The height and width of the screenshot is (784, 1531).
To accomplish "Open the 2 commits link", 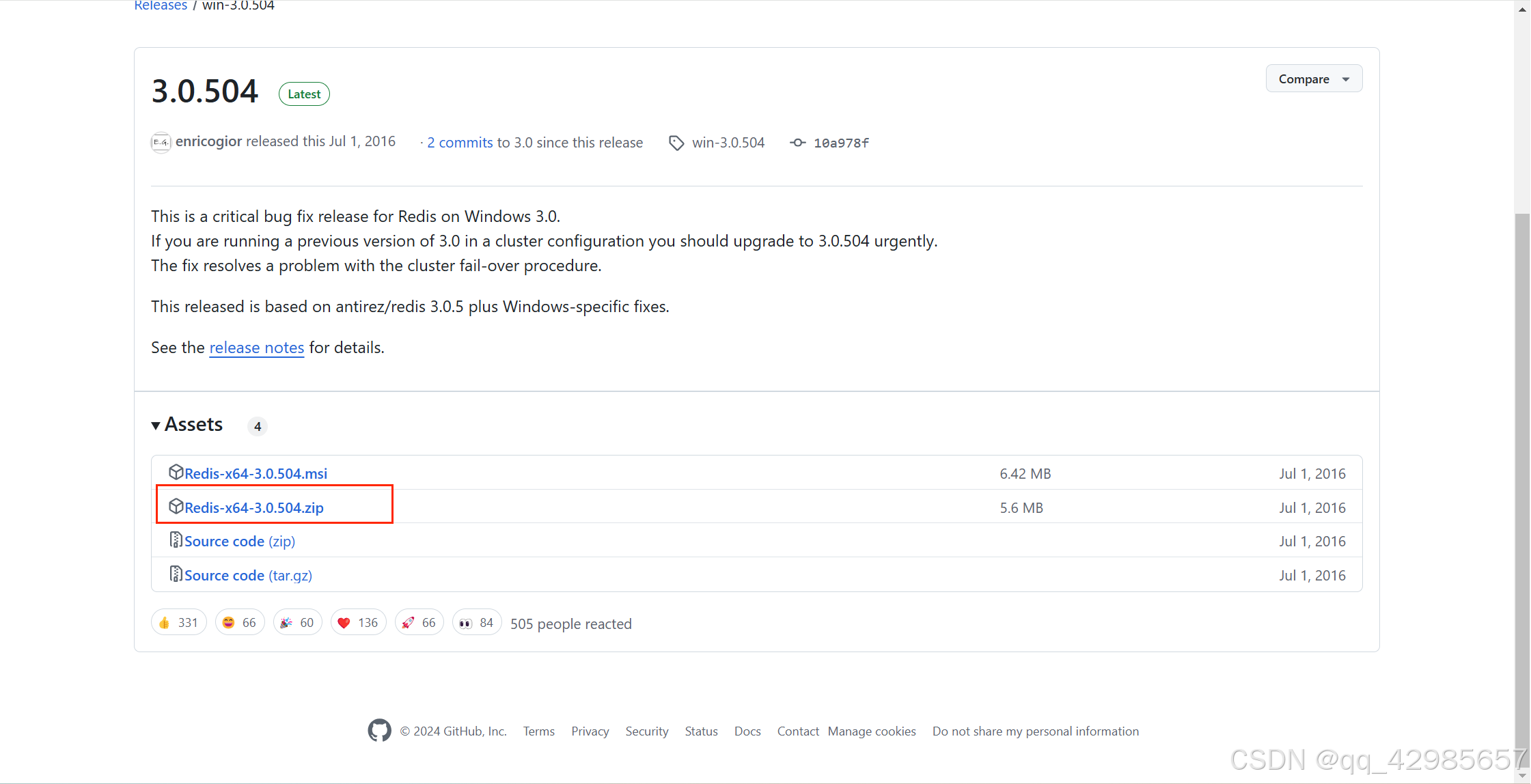I will pyautogui.click(x=459, y=143).
